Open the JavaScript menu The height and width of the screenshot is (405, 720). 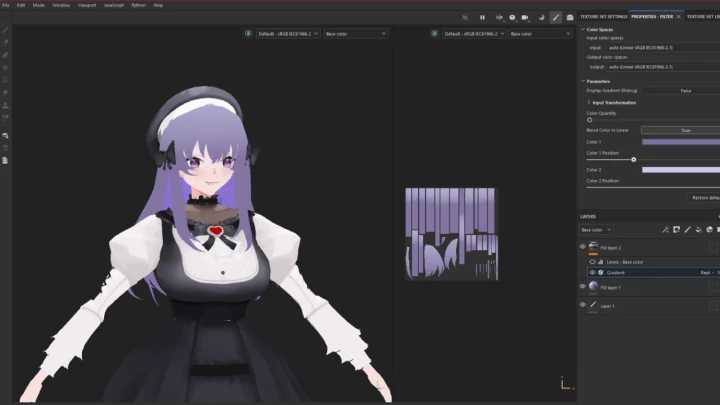point(113,5)
